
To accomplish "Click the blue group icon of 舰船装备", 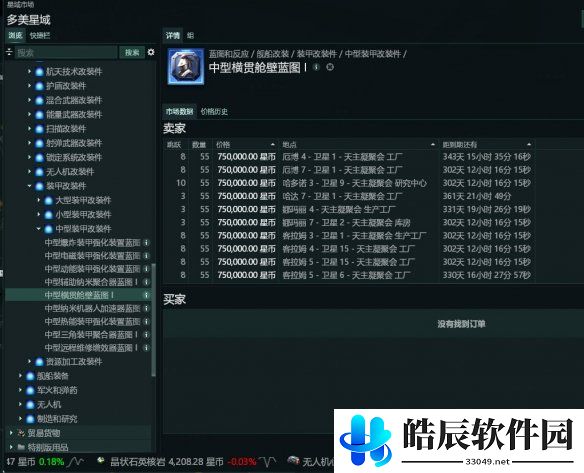I will pos(31,376).
